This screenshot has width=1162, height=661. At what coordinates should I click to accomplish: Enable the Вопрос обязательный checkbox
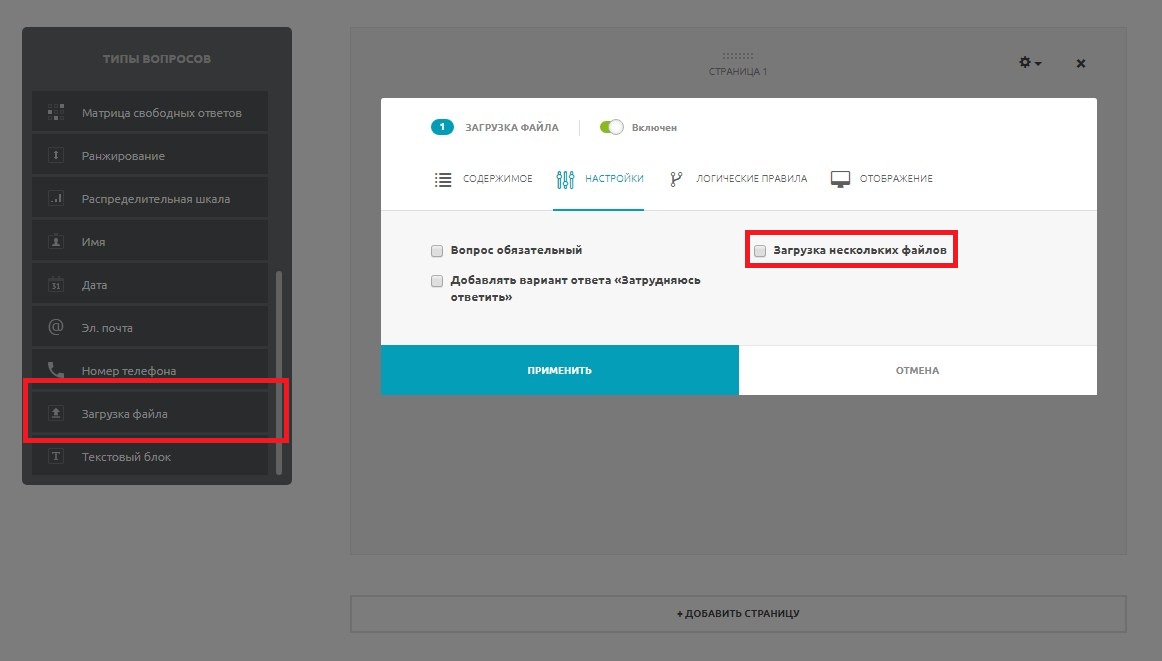pos(437,251)
